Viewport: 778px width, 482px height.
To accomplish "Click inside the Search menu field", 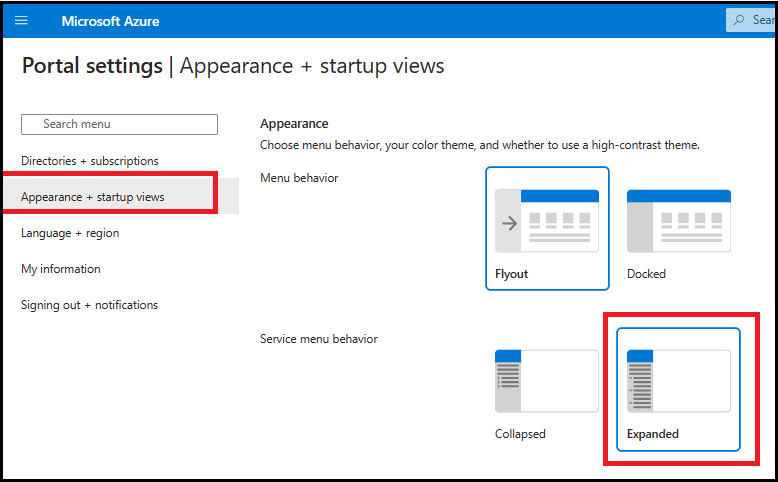I will [x=119, y=124].
